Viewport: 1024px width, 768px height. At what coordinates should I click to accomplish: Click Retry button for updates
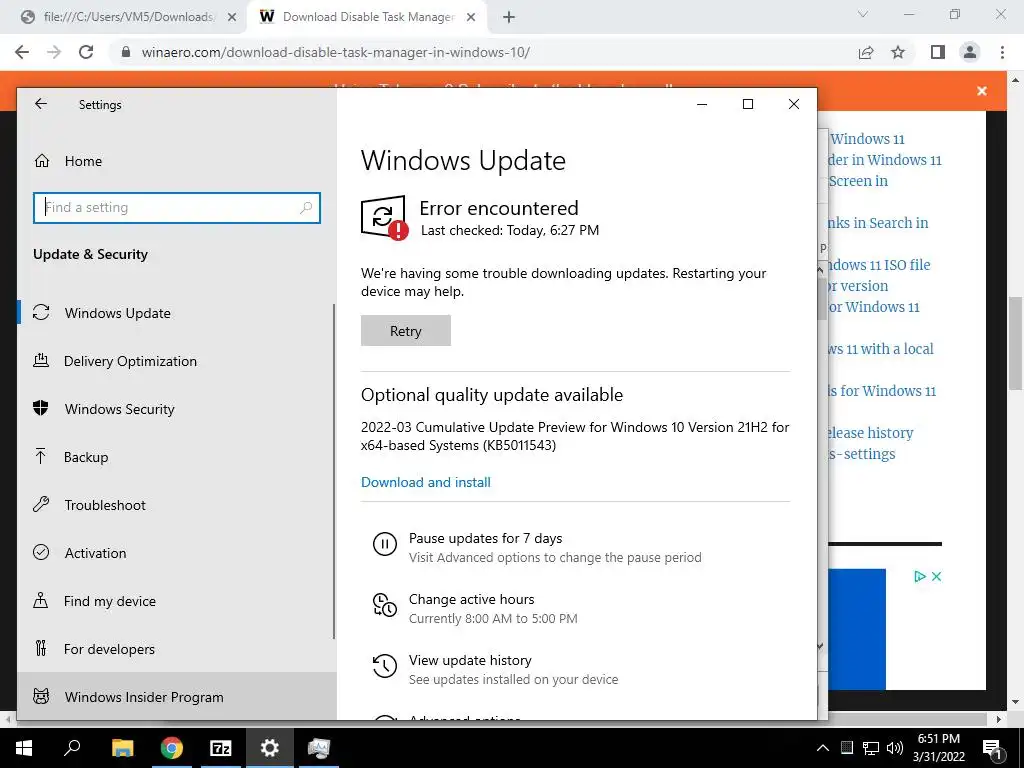pyautogui.click(x=406, y=330)
